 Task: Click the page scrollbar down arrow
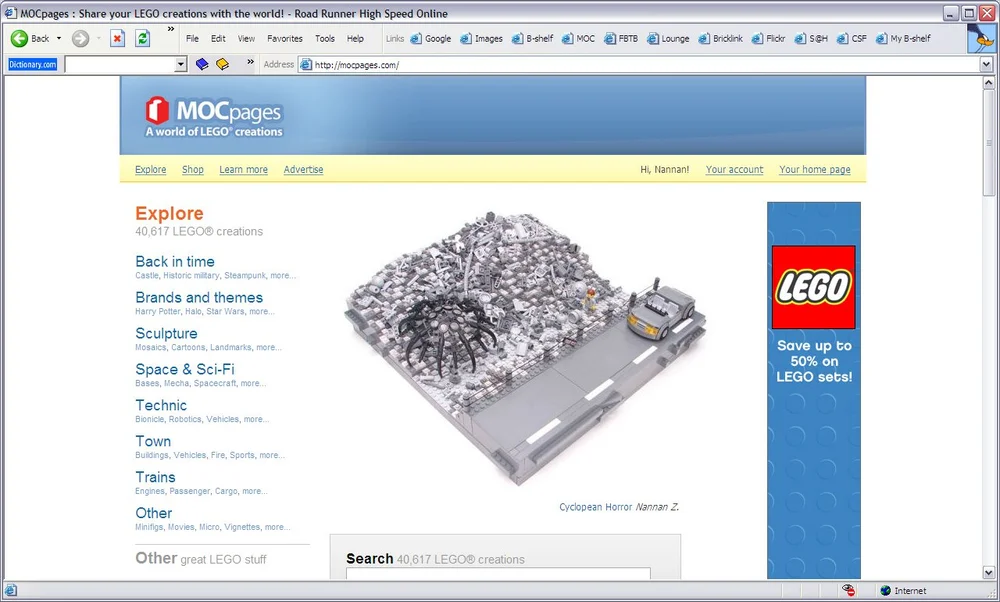pyautogui.click(x=989, y=573)
